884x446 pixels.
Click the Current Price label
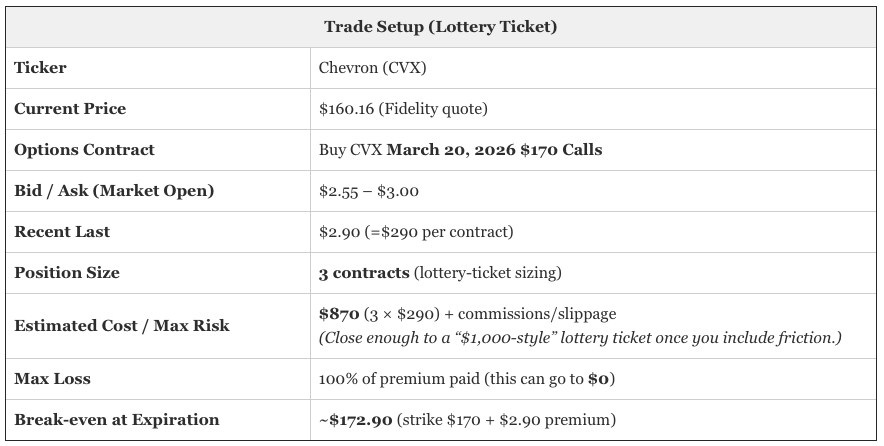[70, 109]
